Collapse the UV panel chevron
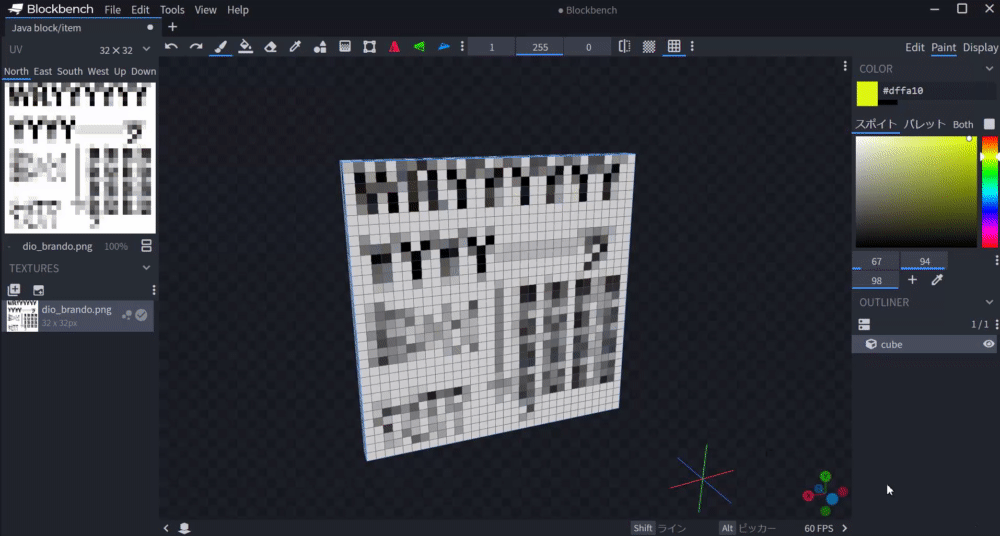Viewport: 1000px width, 536px height. pyautogui.click(x=147, y=49)
